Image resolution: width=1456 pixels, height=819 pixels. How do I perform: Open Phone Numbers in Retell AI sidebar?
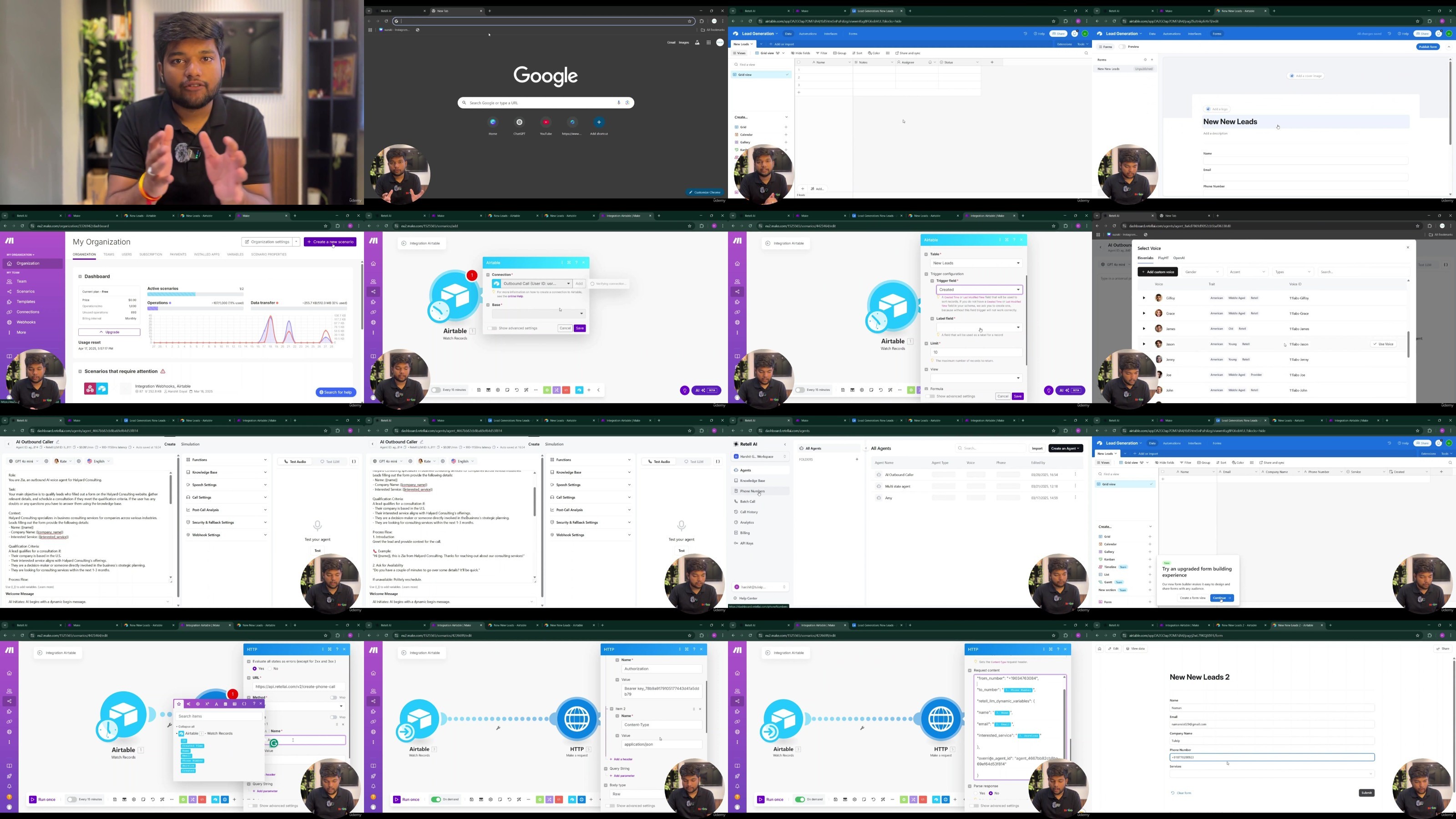pos(760,491)
